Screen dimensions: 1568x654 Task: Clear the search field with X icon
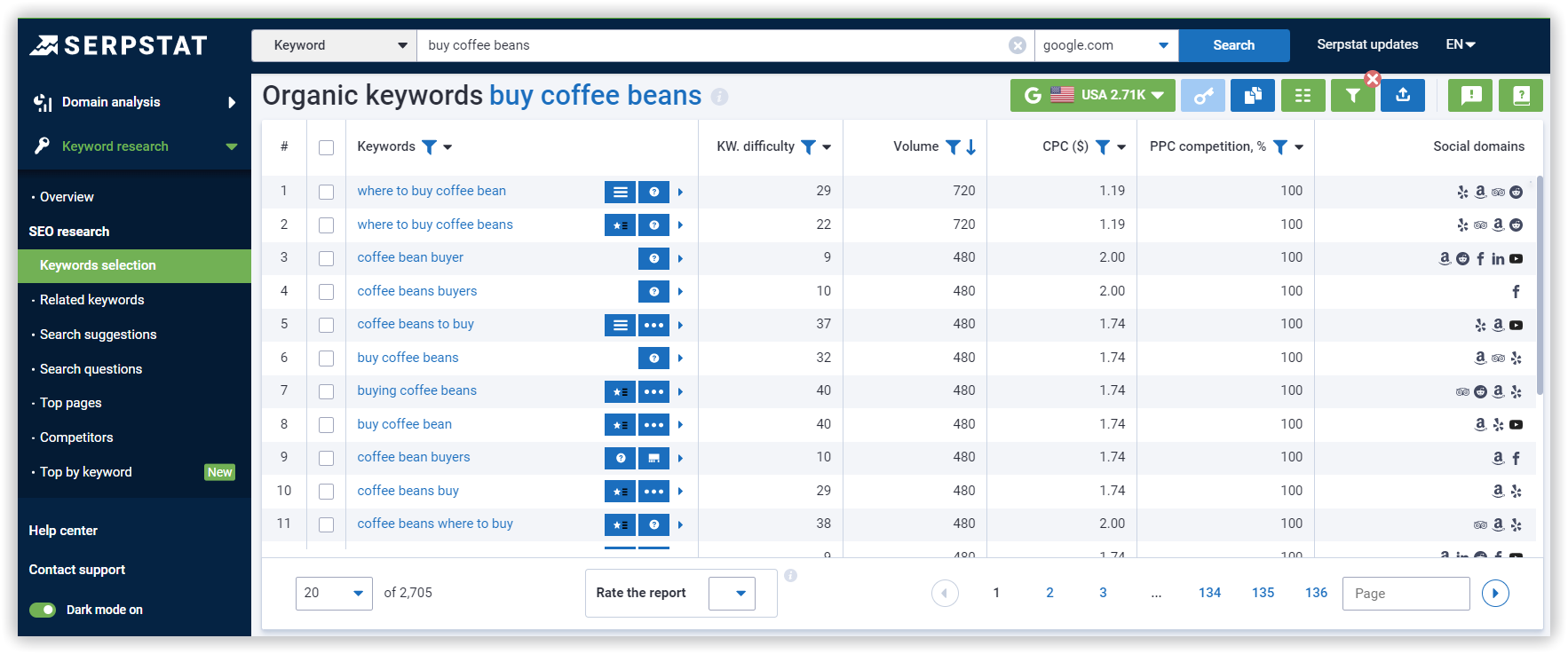pos(1018,45)
